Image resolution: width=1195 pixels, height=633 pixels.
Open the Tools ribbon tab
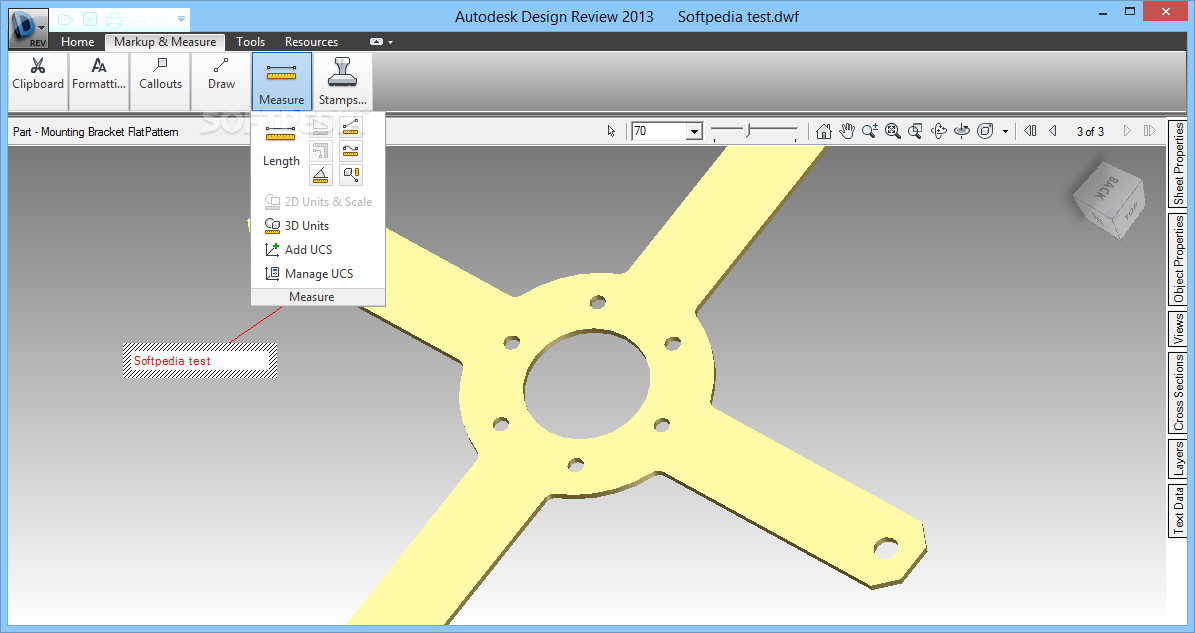(250, 42)
